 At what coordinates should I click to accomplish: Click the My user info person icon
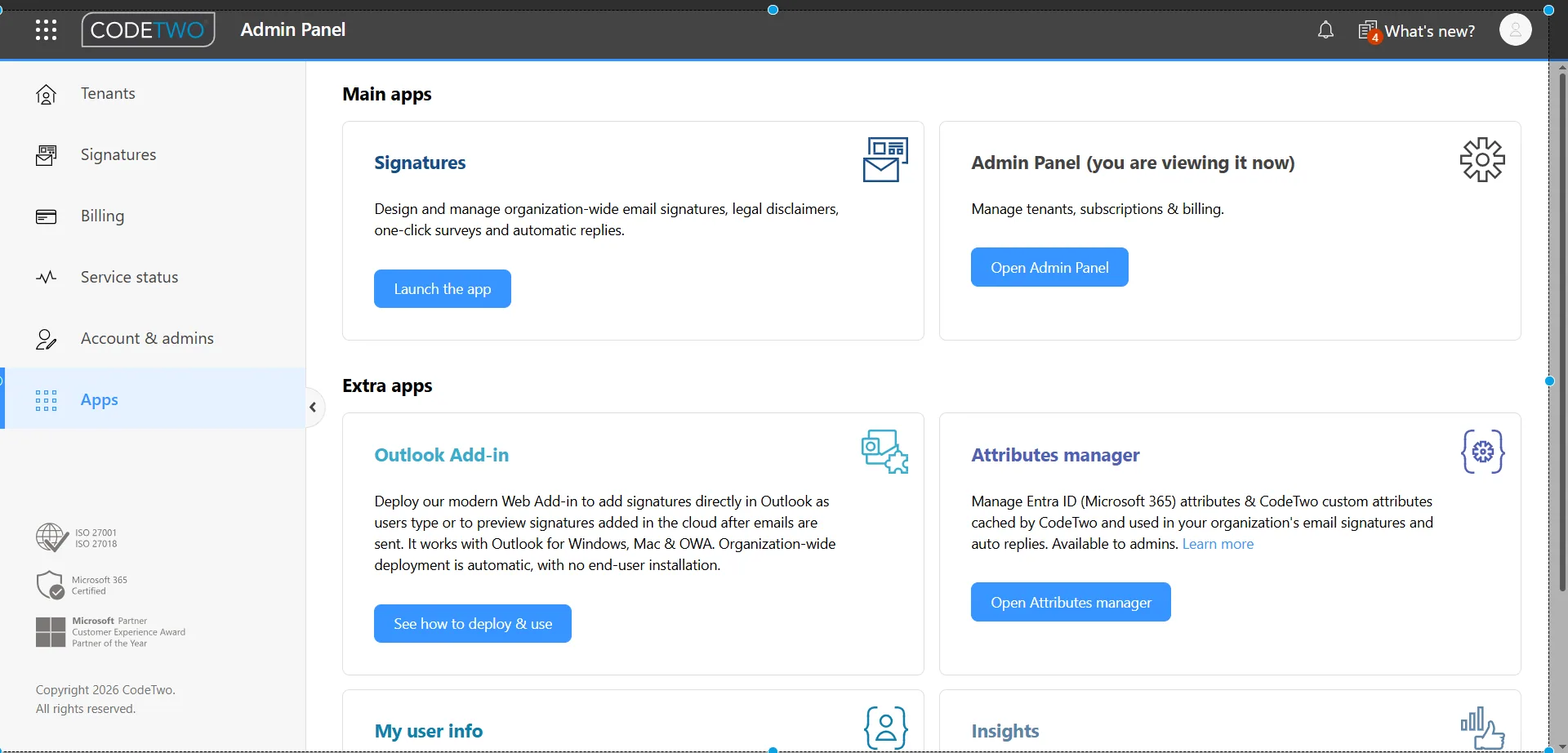[885, 728]
